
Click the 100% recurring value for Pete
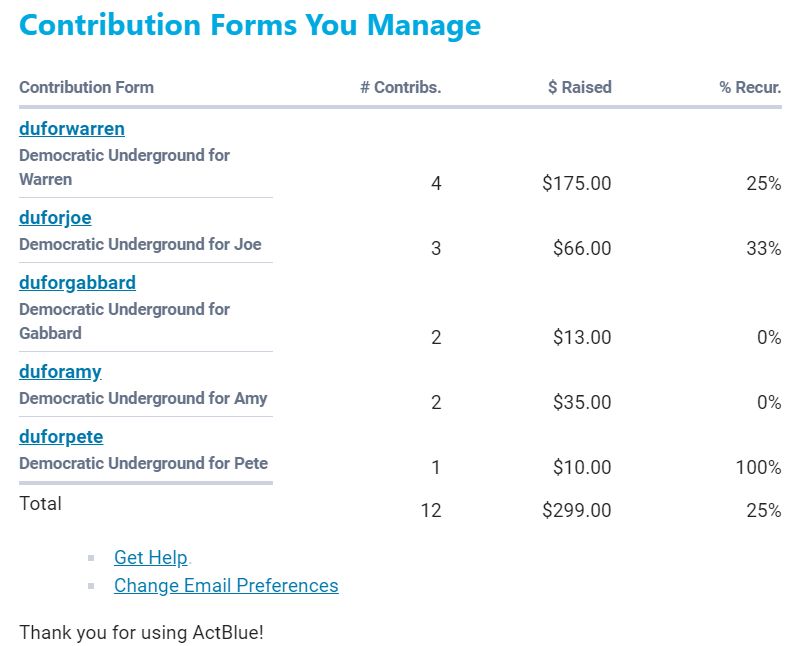(757, 467)
